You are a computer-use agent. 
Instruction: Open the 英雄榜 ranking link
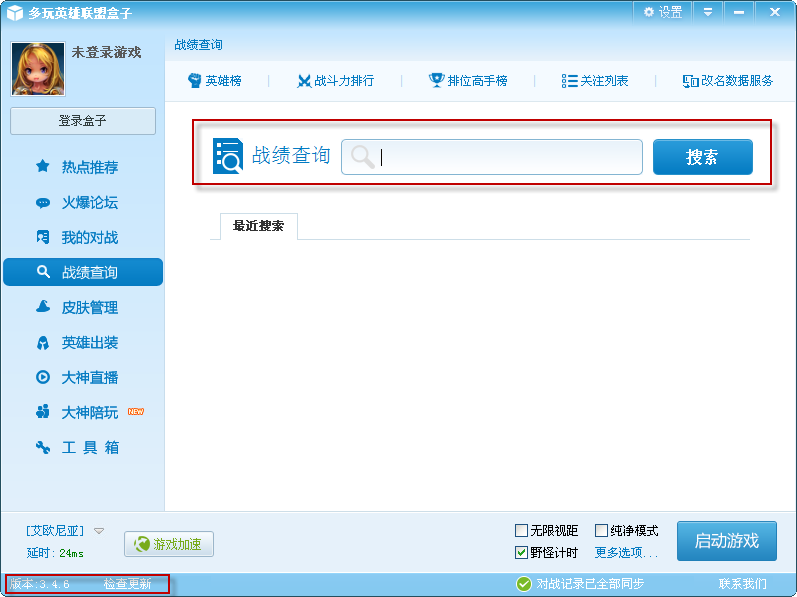215,81
